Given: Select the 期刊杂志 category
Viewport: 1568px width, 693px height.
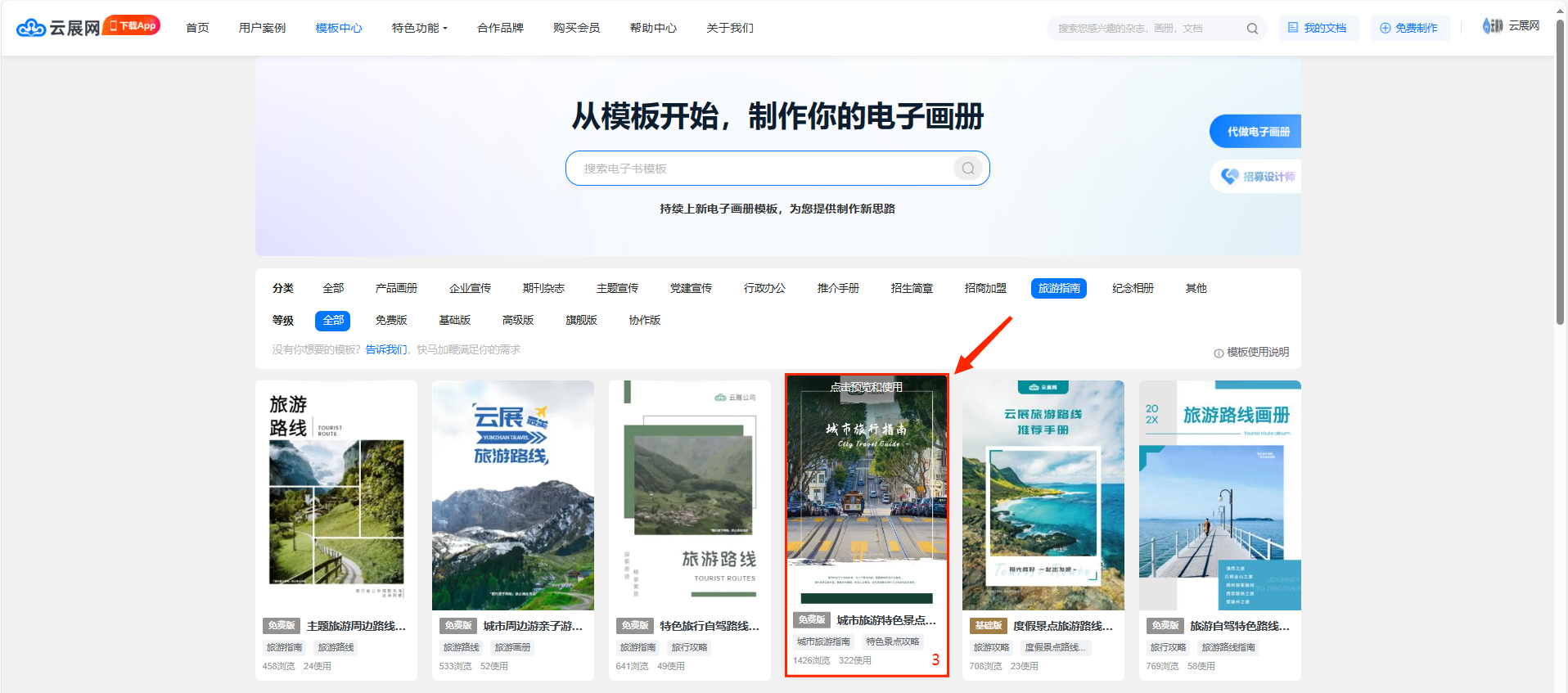Looking at the screenshot, I should coord(543,288).
